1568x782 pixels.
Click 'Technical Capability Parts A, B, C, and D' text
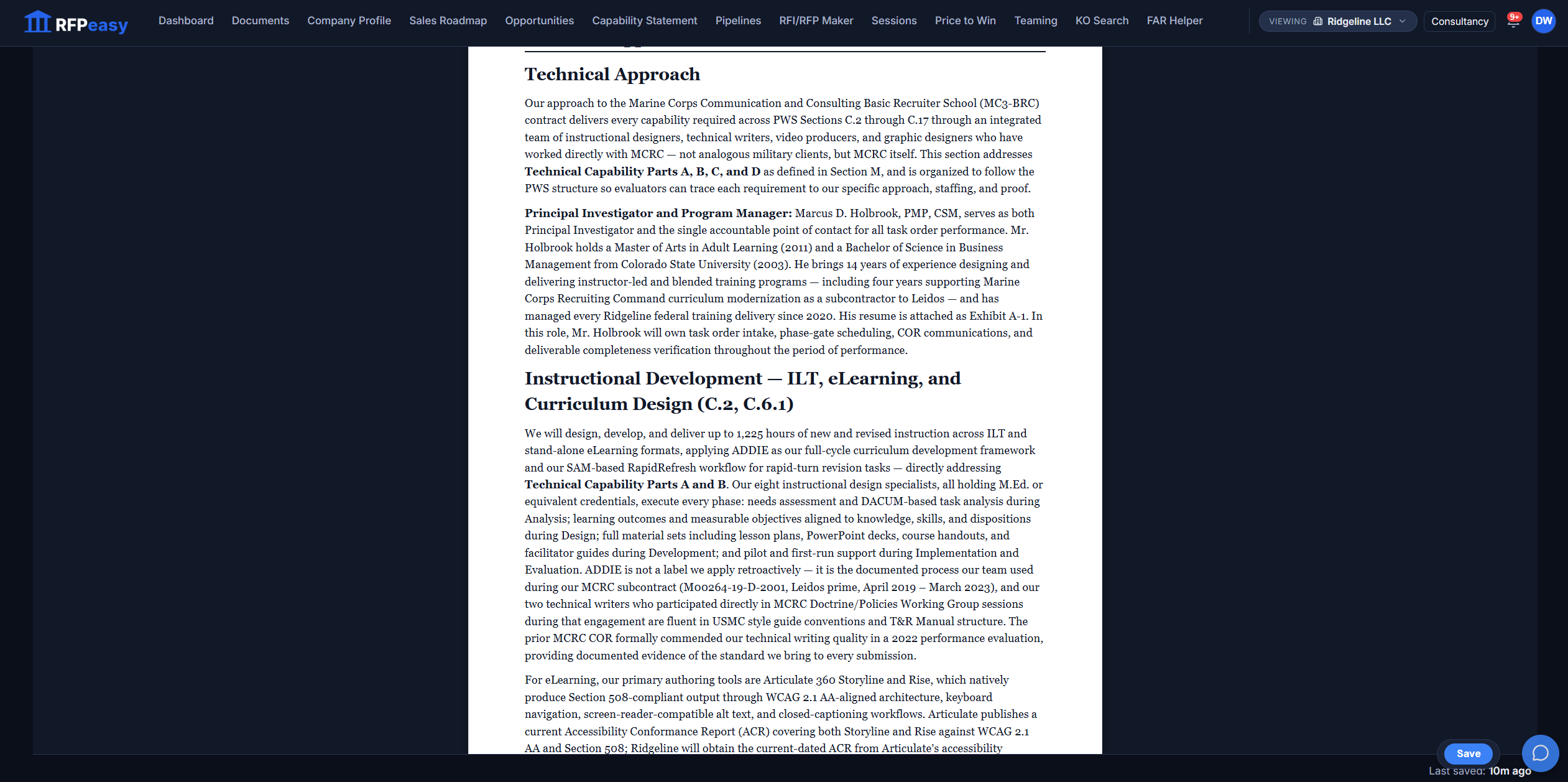pos(642,172)
